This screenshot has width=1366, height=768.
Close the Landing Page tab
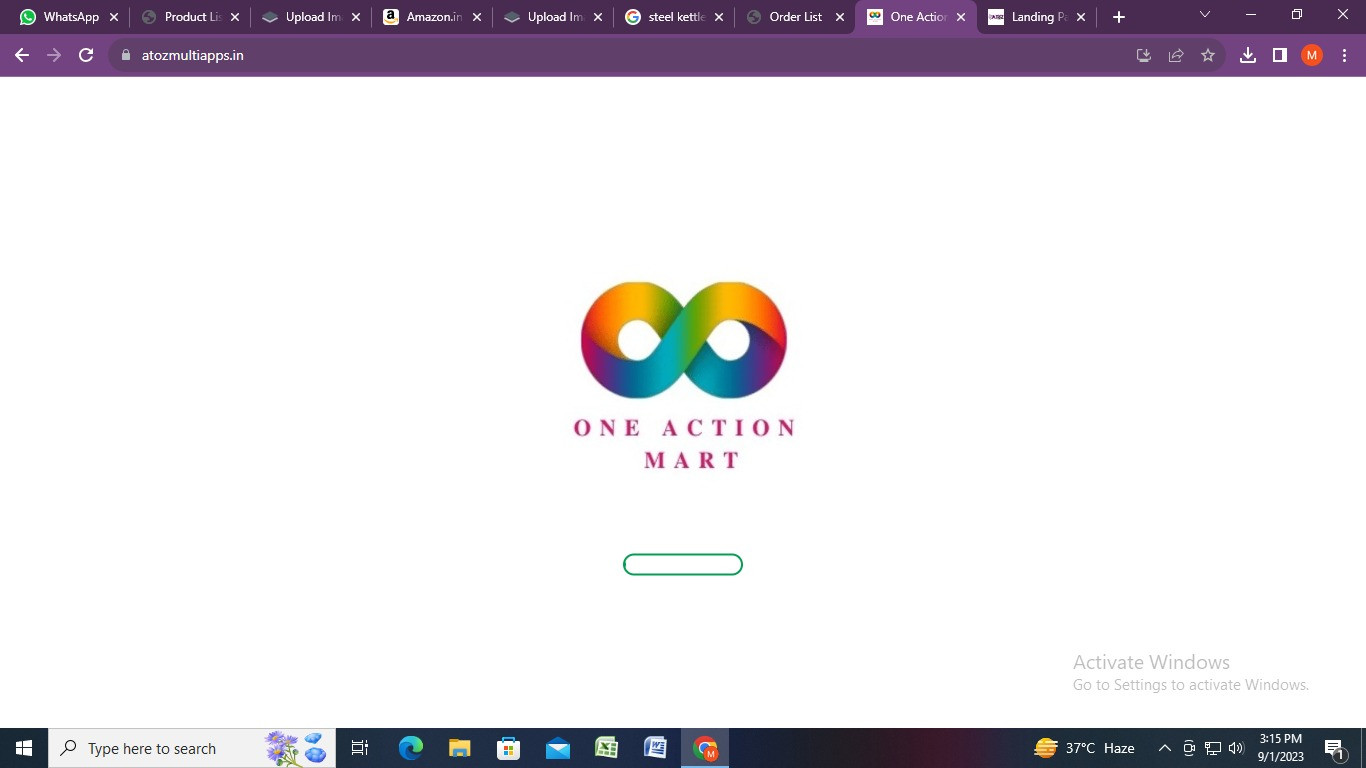[x=1081, y=17]
